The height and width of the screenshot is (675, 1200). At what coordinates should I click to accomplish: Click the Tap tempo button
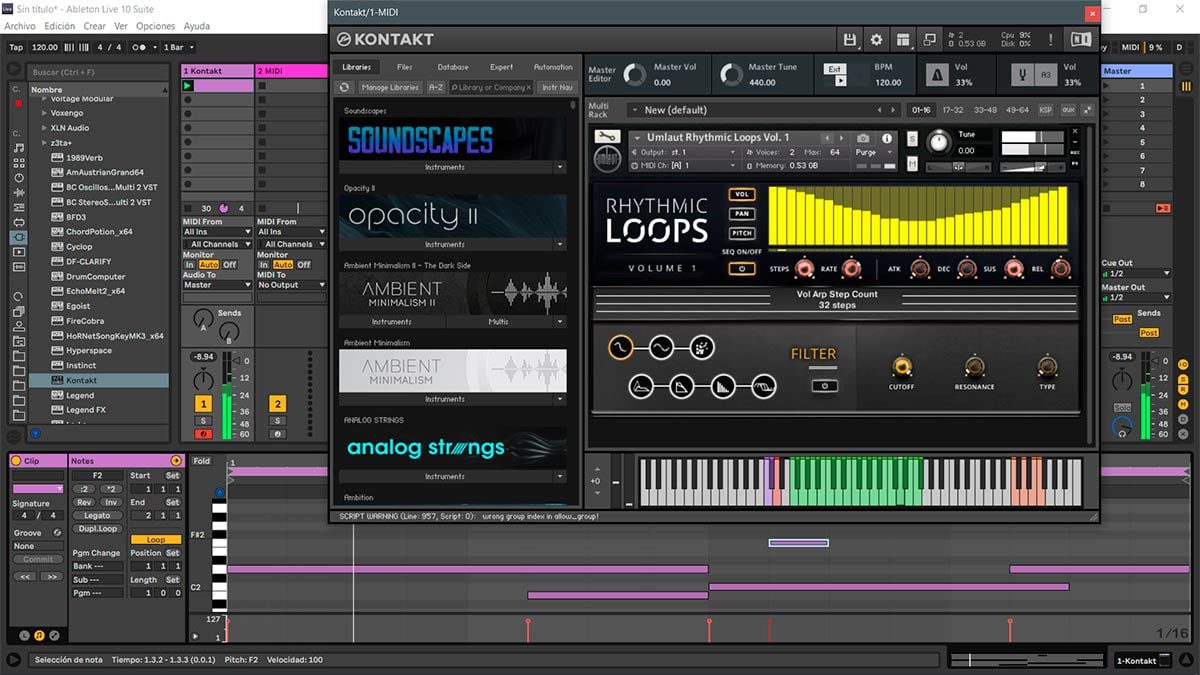pos(16,47)
